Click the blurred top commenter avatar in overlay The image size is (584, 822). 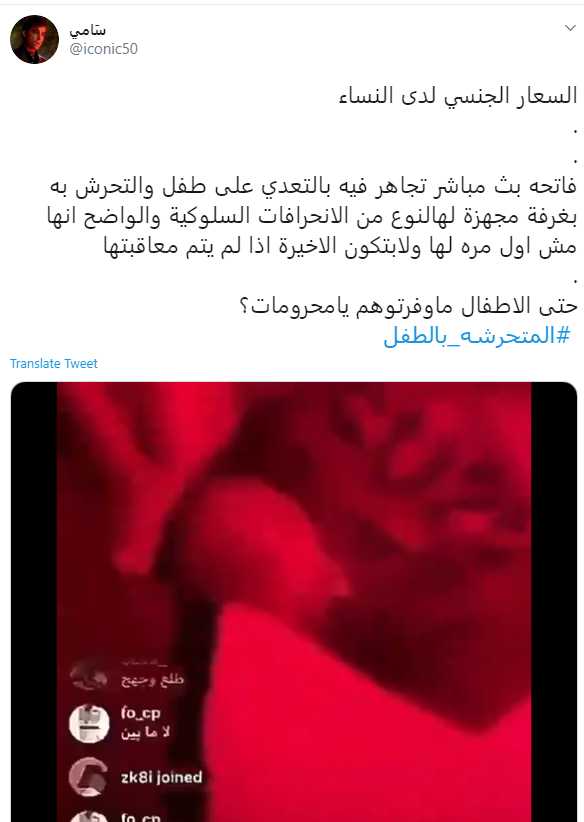point(89,675)
